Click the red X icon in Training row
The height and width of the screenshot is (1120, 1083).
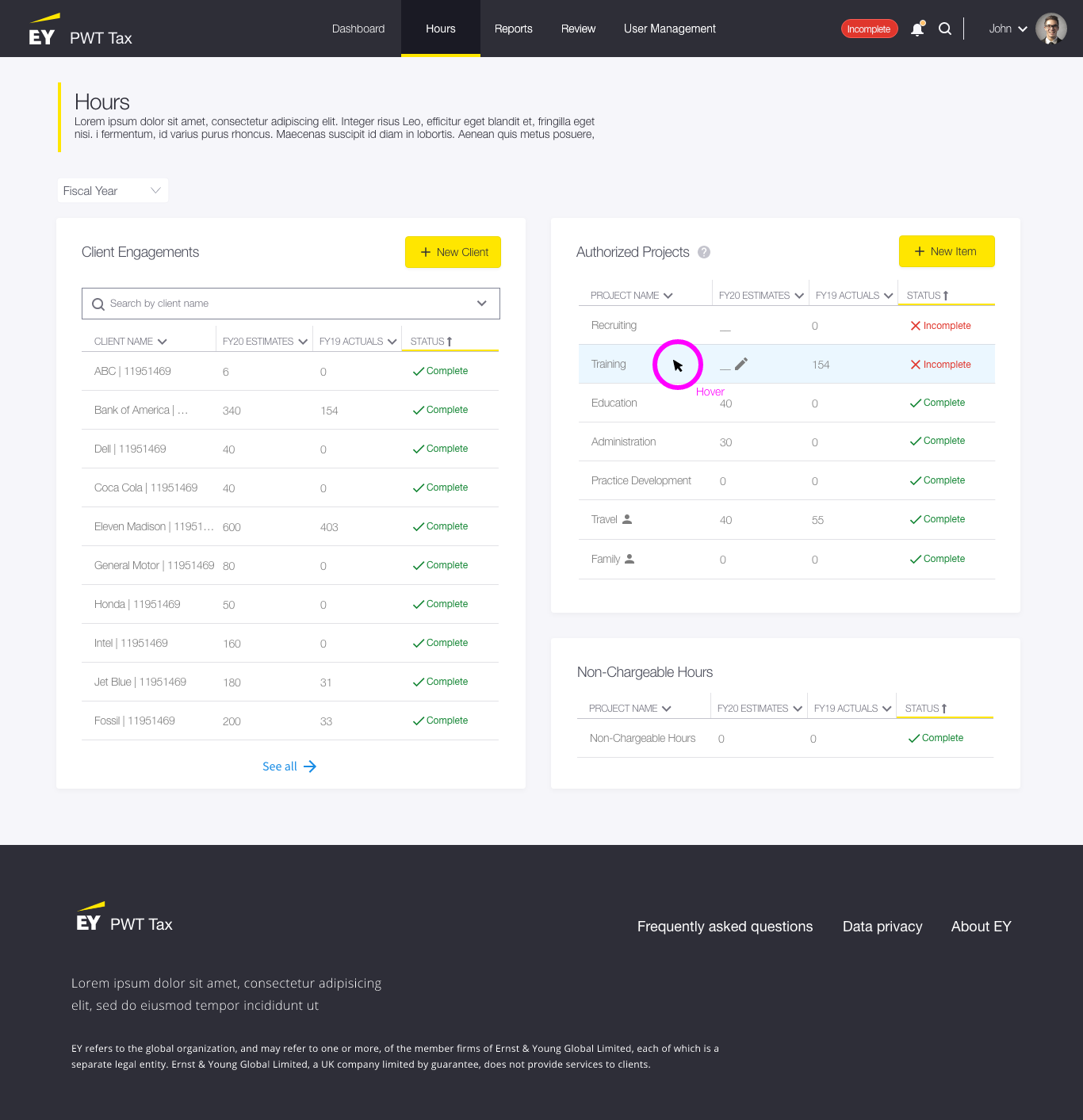click(x=916, y=365)
